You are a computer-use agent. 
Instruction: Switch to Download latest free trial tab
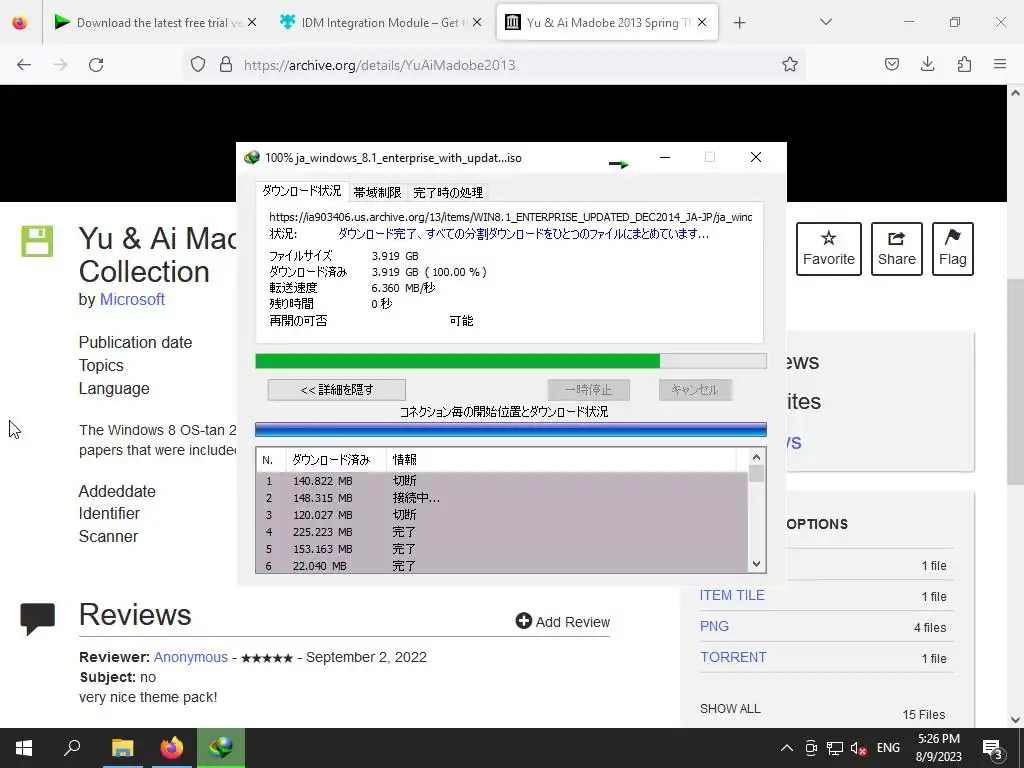click(x=153, y=22)
